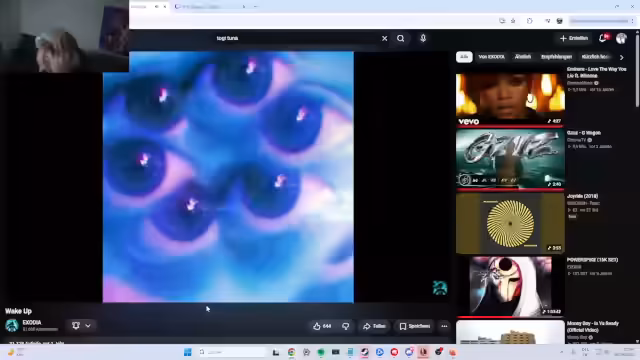Click the search magnifier icon

pos(400,38)
